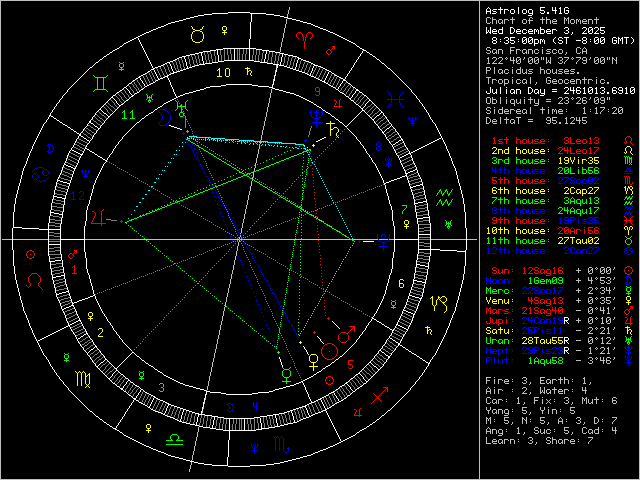Viewport: 640px width, 480px height.
Task: Select the Mercury position value '22Sco17'
Action: click(x=542, y=291)
